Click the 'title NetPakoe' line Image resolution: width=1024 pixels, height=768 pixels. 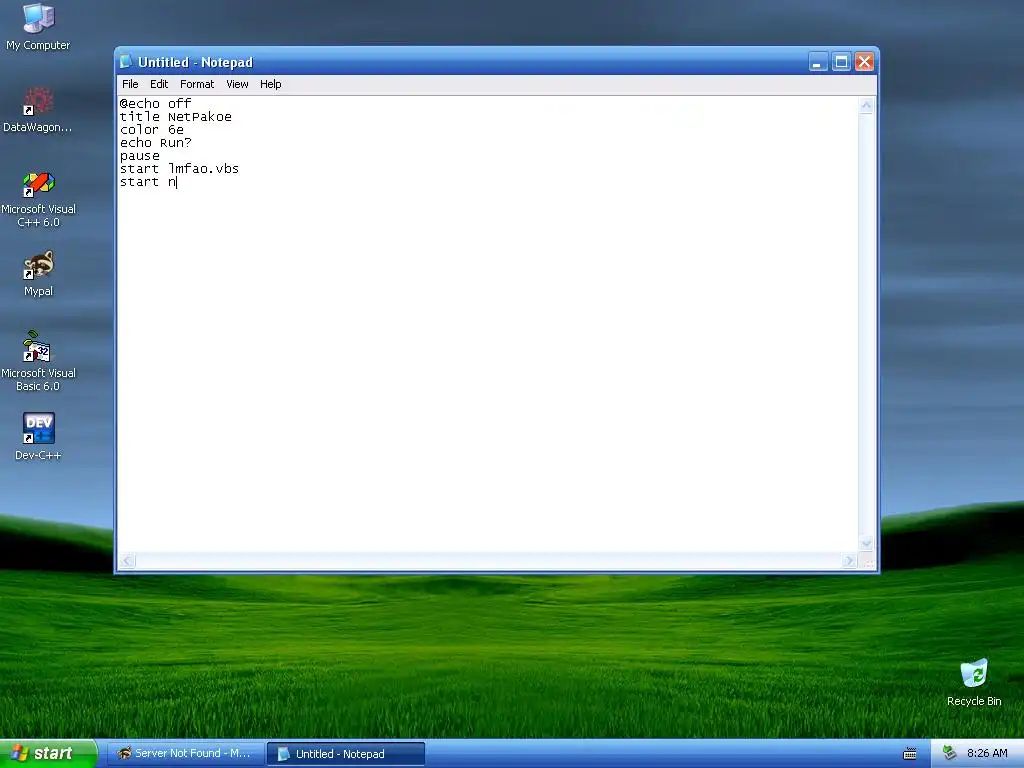tap(176, 116)
